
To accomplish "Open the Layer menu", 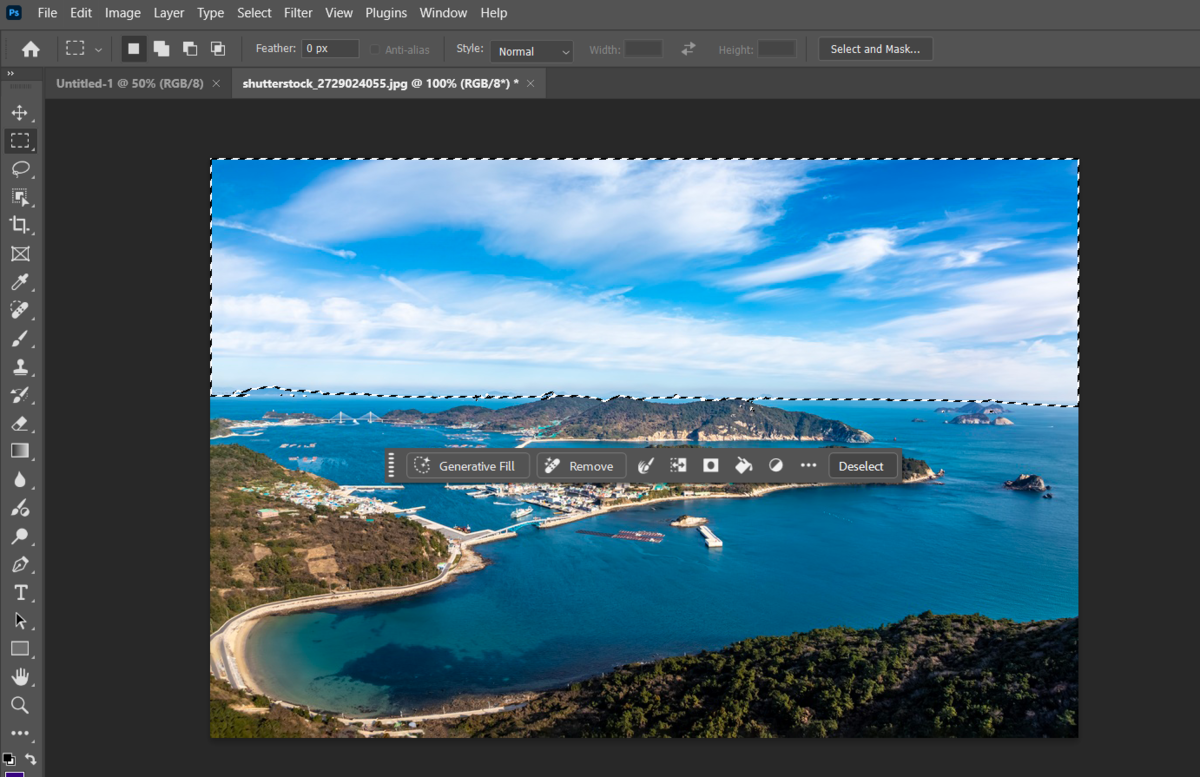I will click(x=169, y=13).
